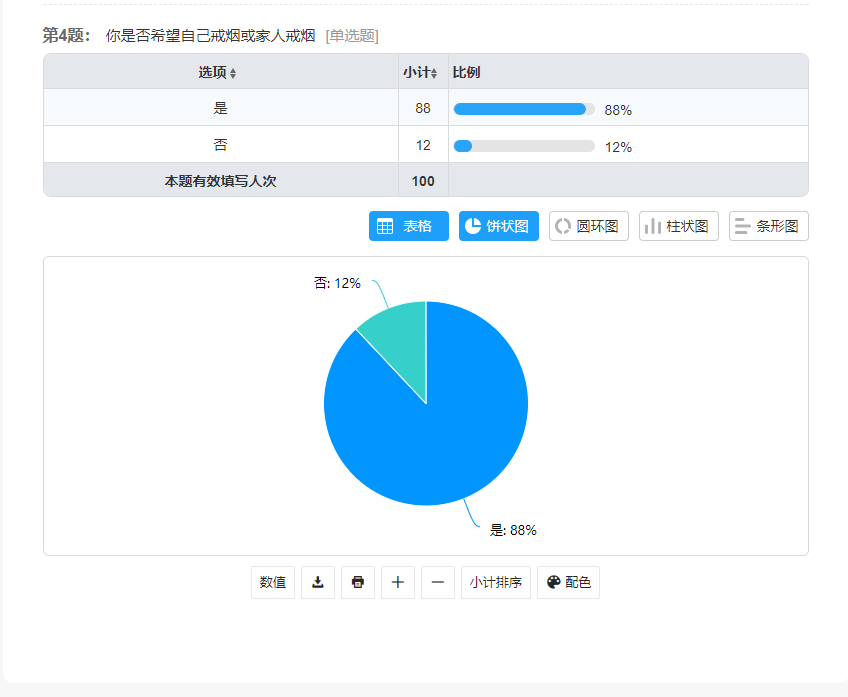The width and height of the screenshot is (848, 697).
Task: Print the chart
Action: (x=358, y=582)
